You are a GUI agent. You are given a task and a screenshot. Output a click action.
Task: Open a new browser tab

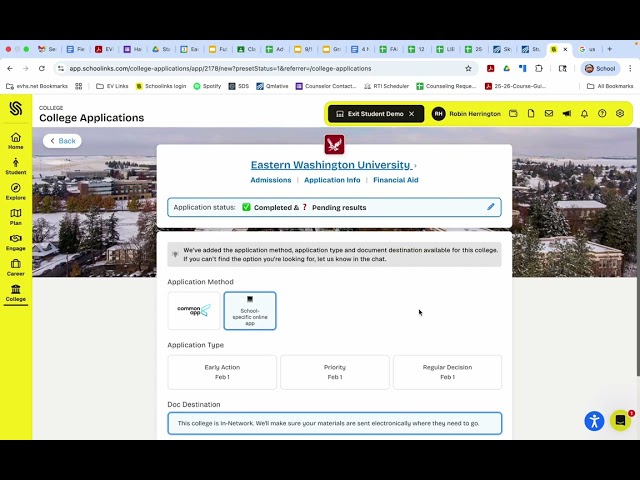(x=609, y=49)
